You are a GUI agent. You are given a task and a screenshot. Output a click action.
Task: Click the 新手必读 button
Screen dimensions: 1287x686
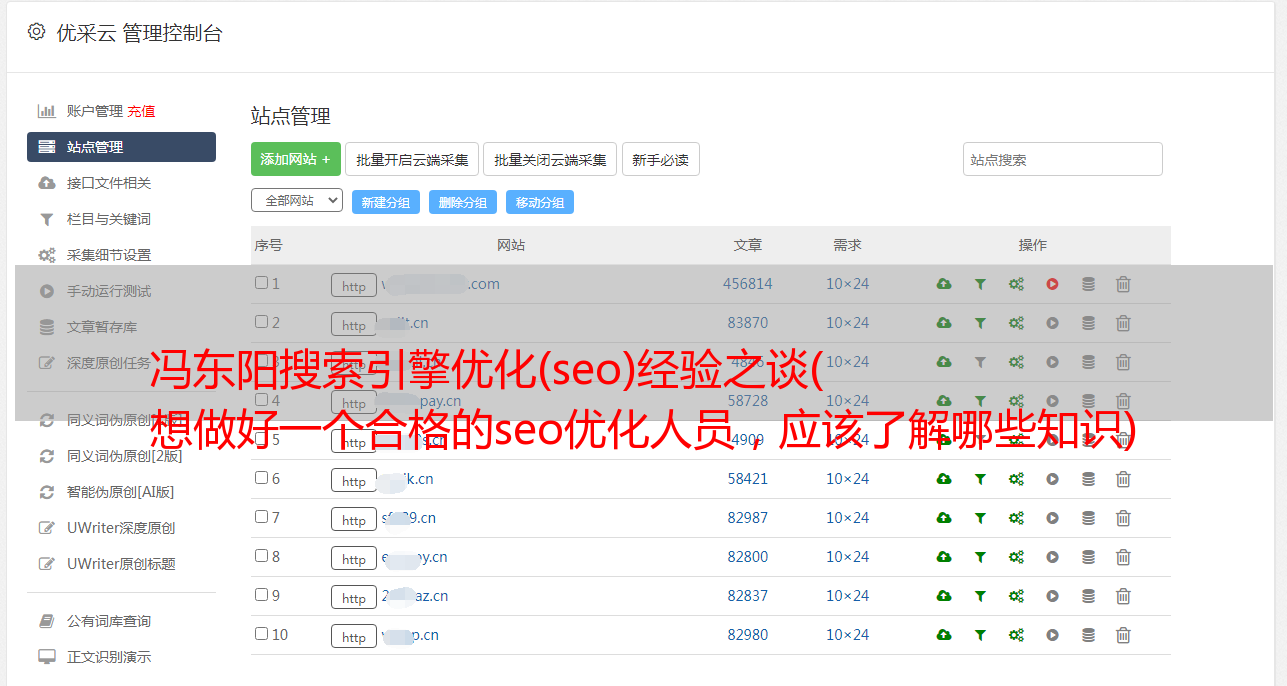point(660,159)
